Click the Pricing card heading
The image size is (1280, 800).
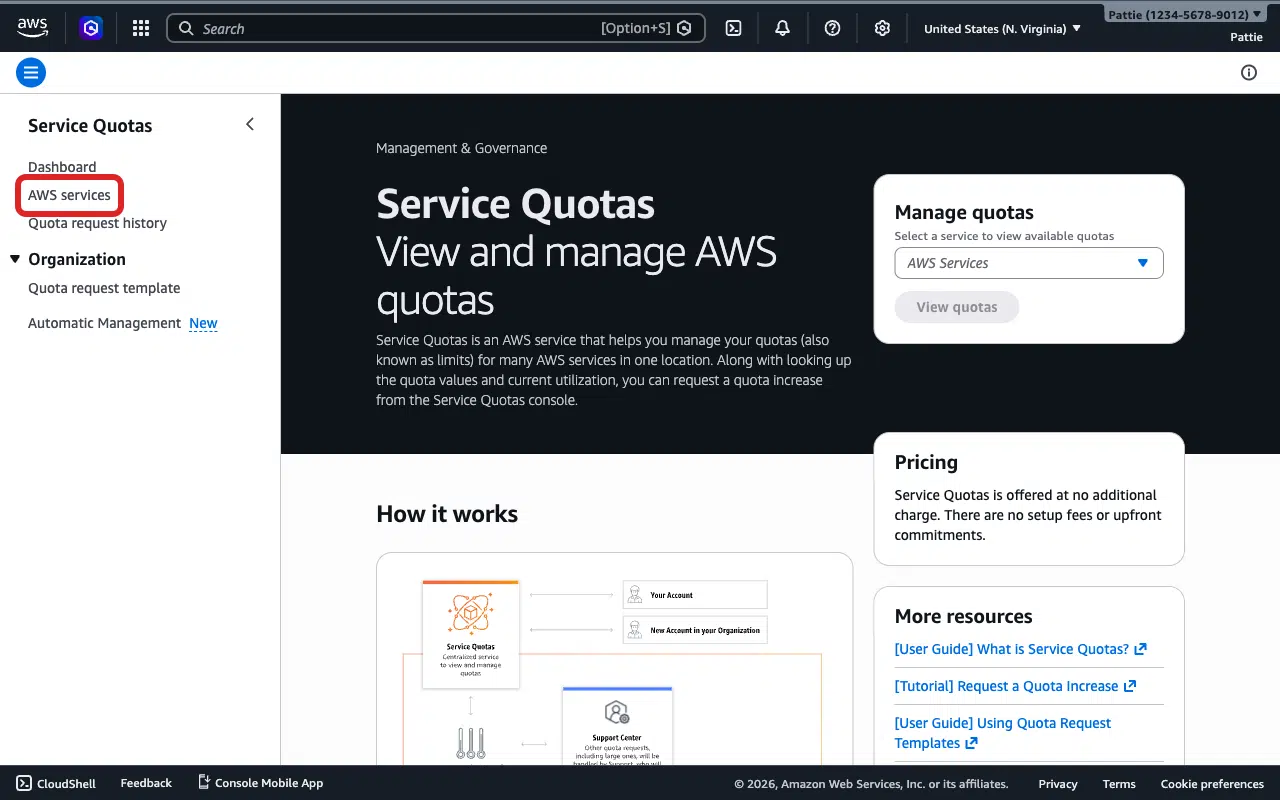tap(926, 462)
